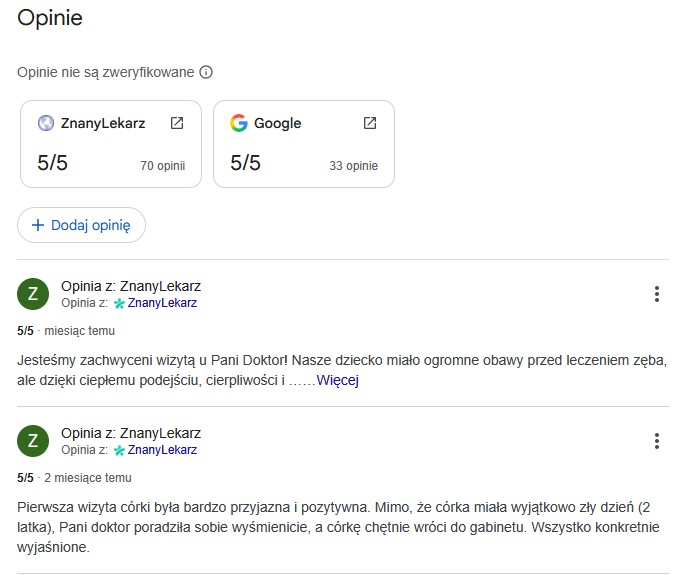Click the green Z avatar of first review

click(33, 294)
